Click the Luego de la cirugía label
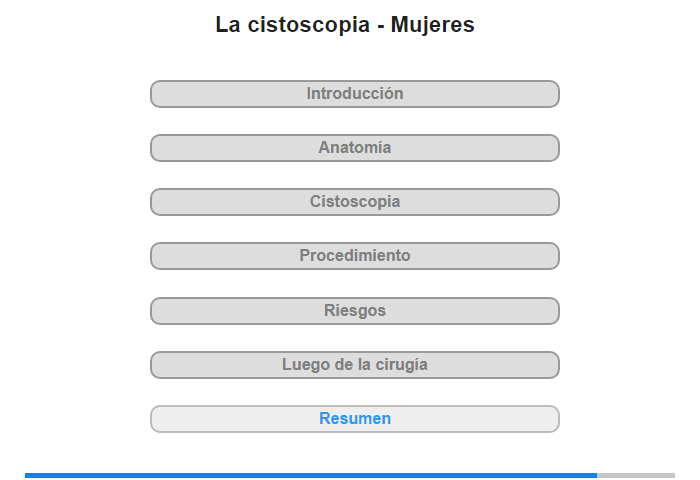Viewport: 700px width, 480px height. [354, 365]
